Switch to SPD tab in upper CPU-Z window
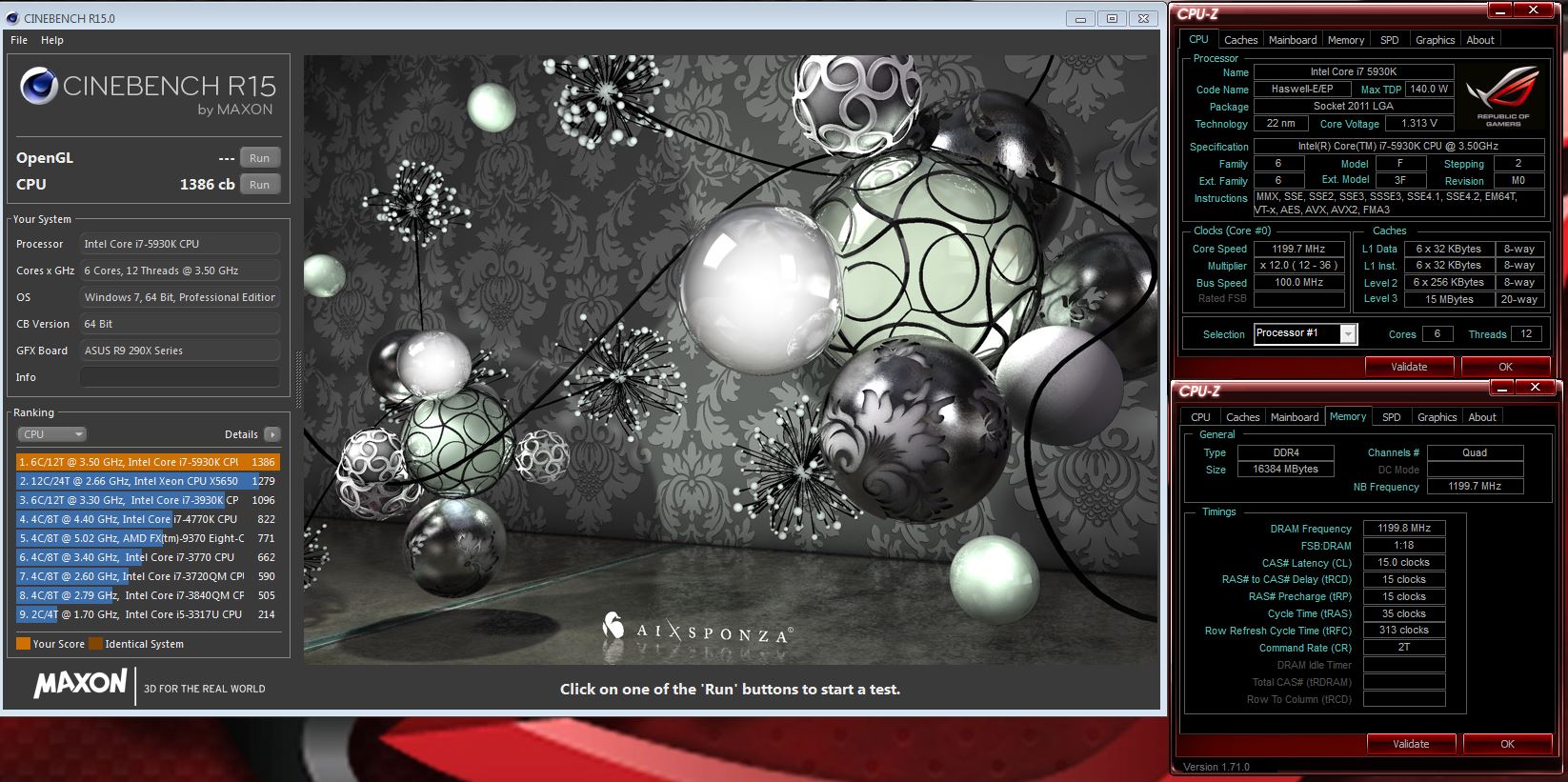 coord(1390,40)
